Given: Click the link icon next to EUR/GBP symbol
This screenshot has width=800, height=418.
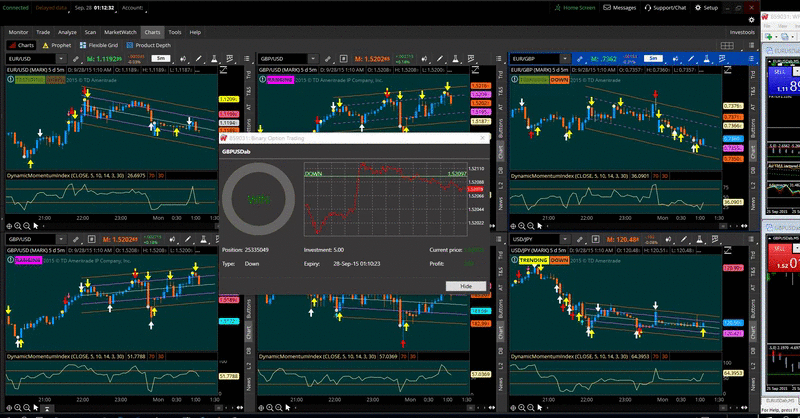Looking at the screenshot, I should [x=580, y=59].
